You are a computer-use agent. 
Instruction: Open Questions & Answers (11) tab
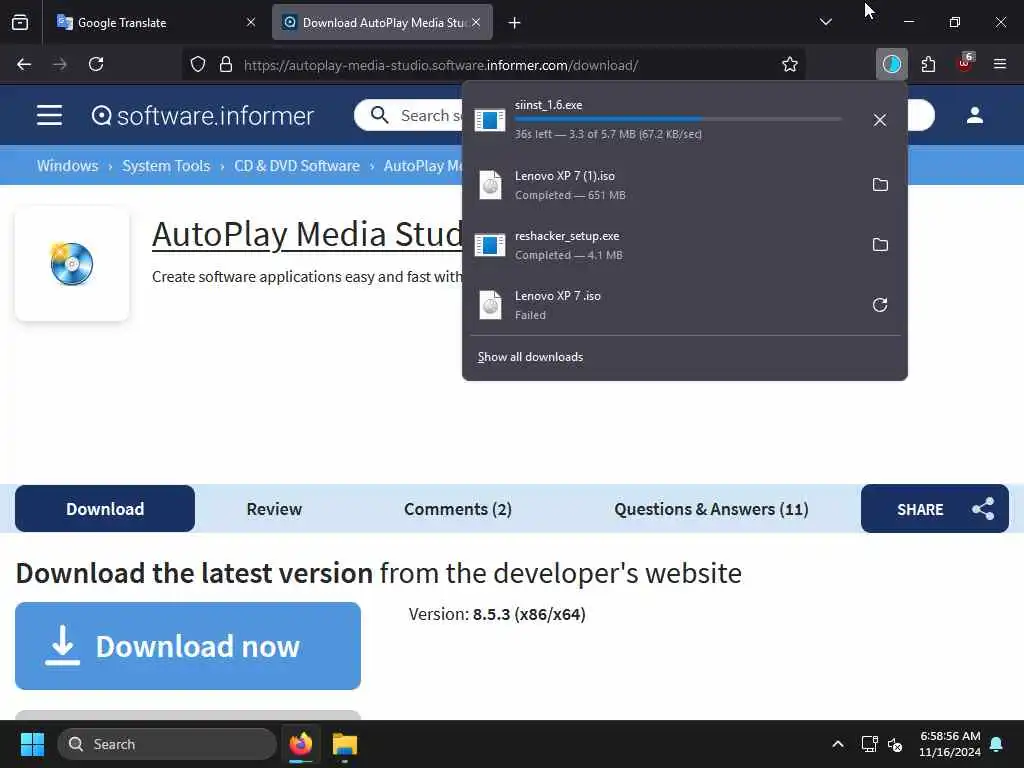[711, 509]
